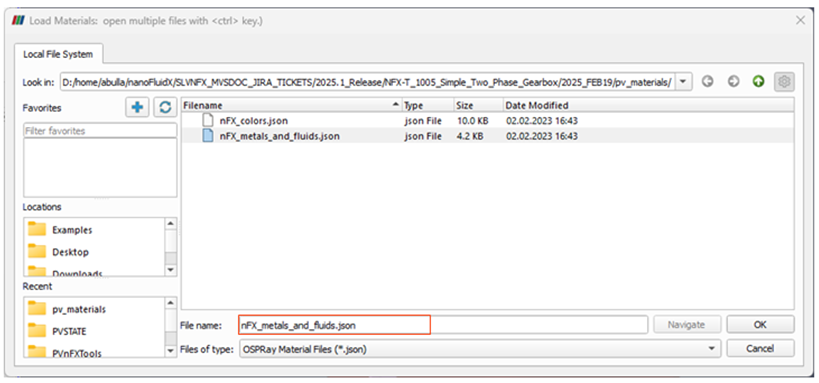
Task: Click Recent list scroll down arrow
Action: (170, 351)
